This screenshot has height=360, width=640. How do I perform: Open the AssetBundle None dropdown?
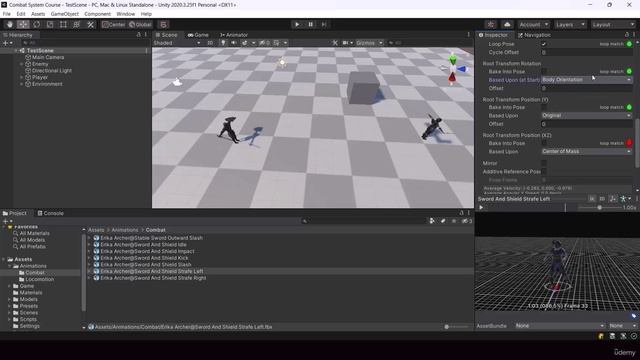pos(560,326)
